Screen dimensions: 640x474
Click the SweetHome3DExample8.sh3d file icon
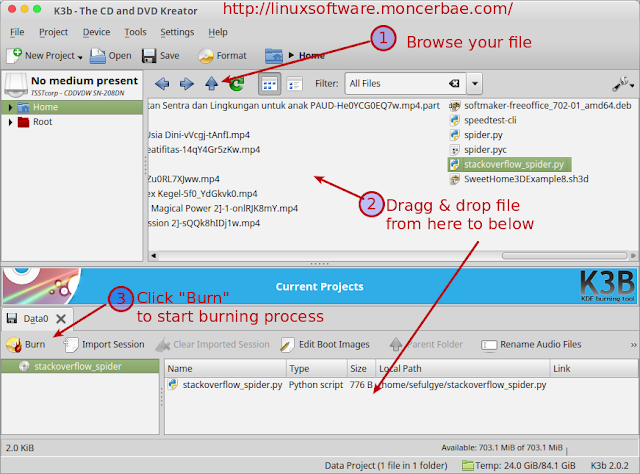point(454,179)
